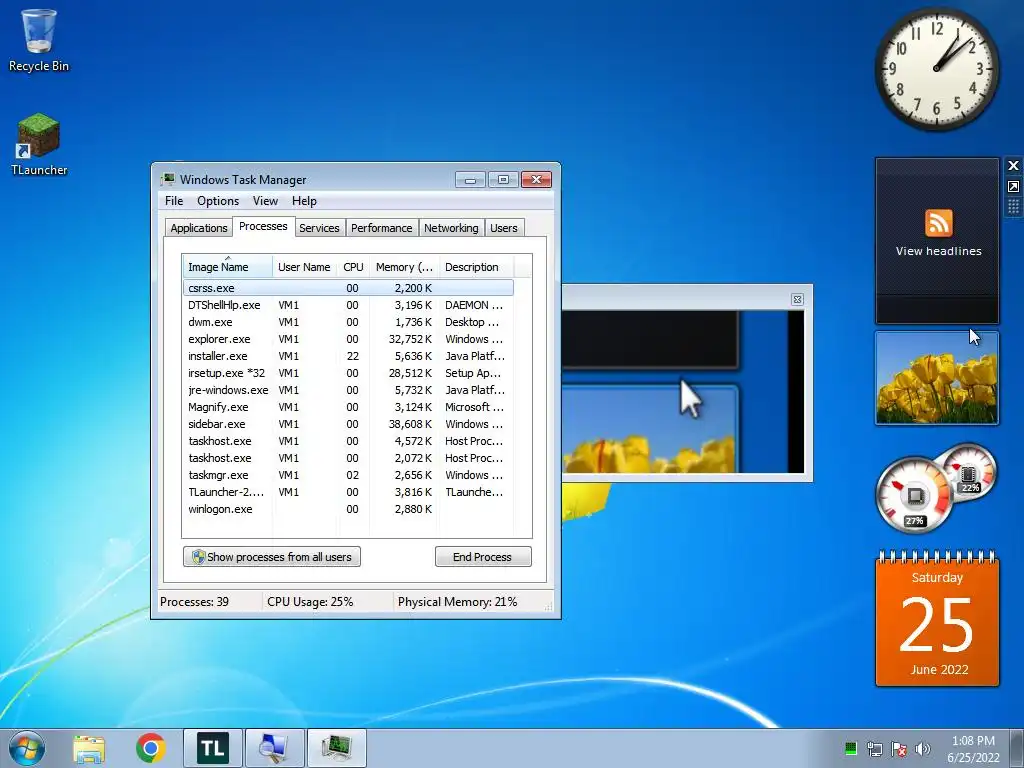Click the memory meter gadget dial

tap(969, 472)
